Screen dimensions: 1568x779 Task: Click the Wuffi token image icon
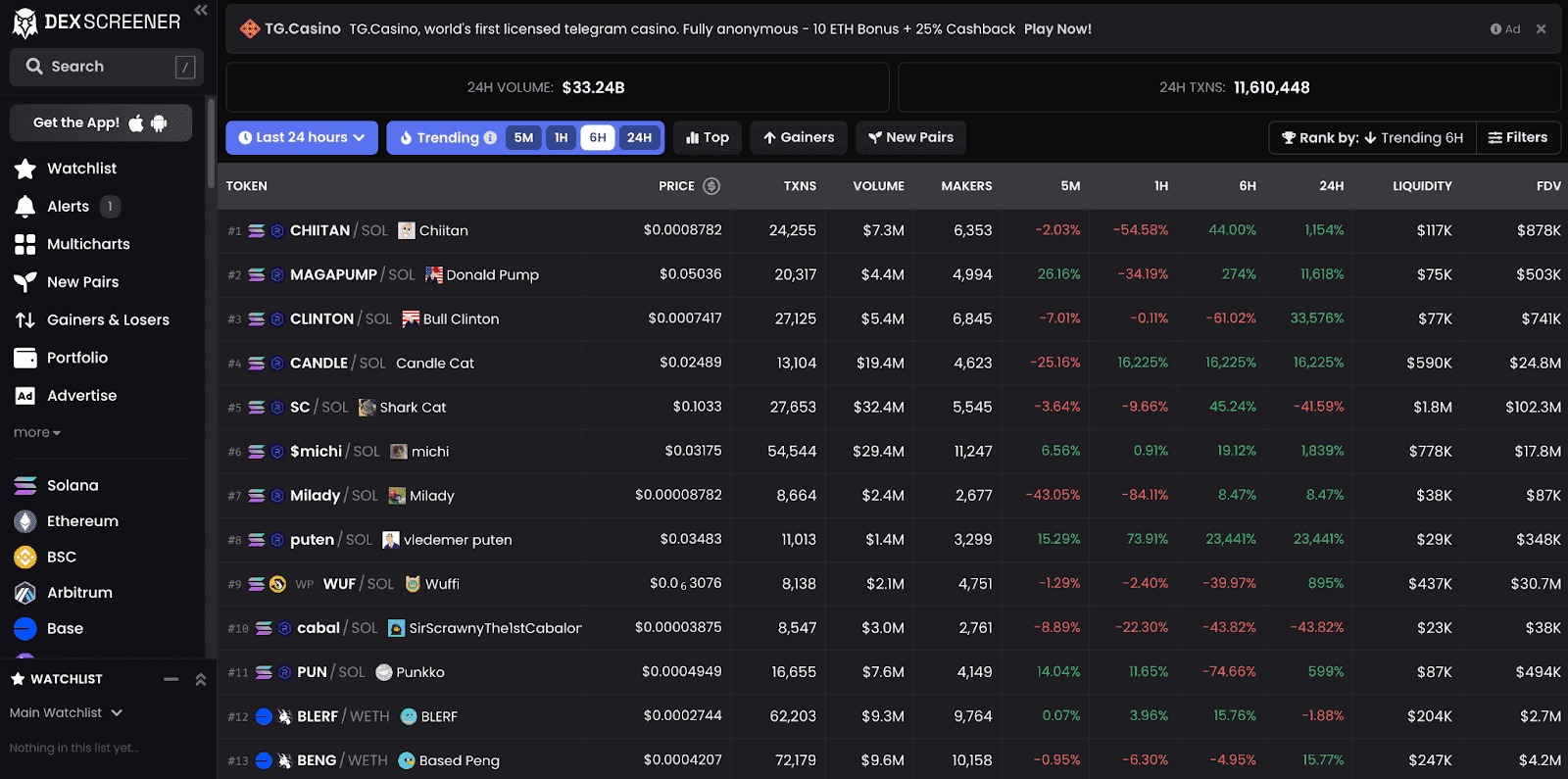click(x=413, y=584)
